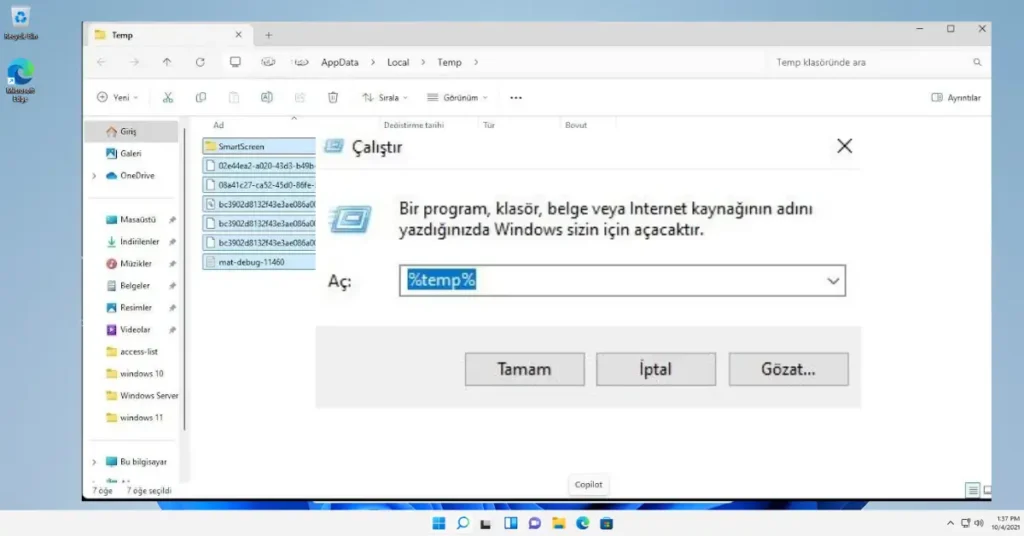Image resolution: width=1024 pixels, height=536 pixels.
Task: Open Recycle Bin desktop icon
Action: click(20, 24)
